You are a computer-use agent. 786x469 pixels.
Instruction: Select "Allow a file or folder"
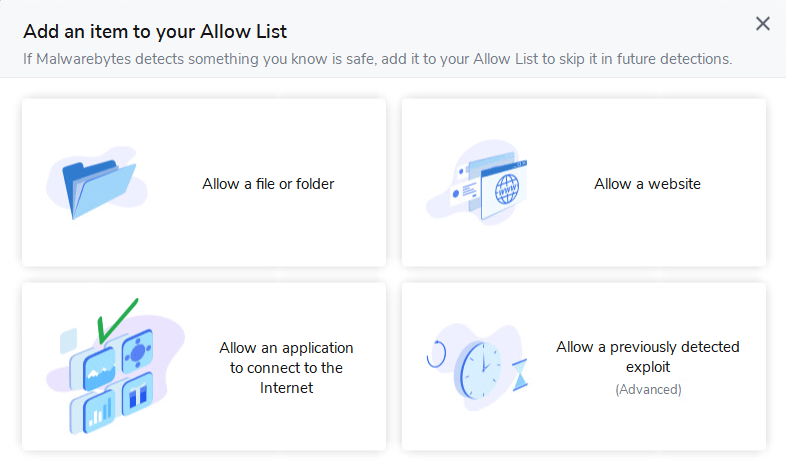[268, 184]
